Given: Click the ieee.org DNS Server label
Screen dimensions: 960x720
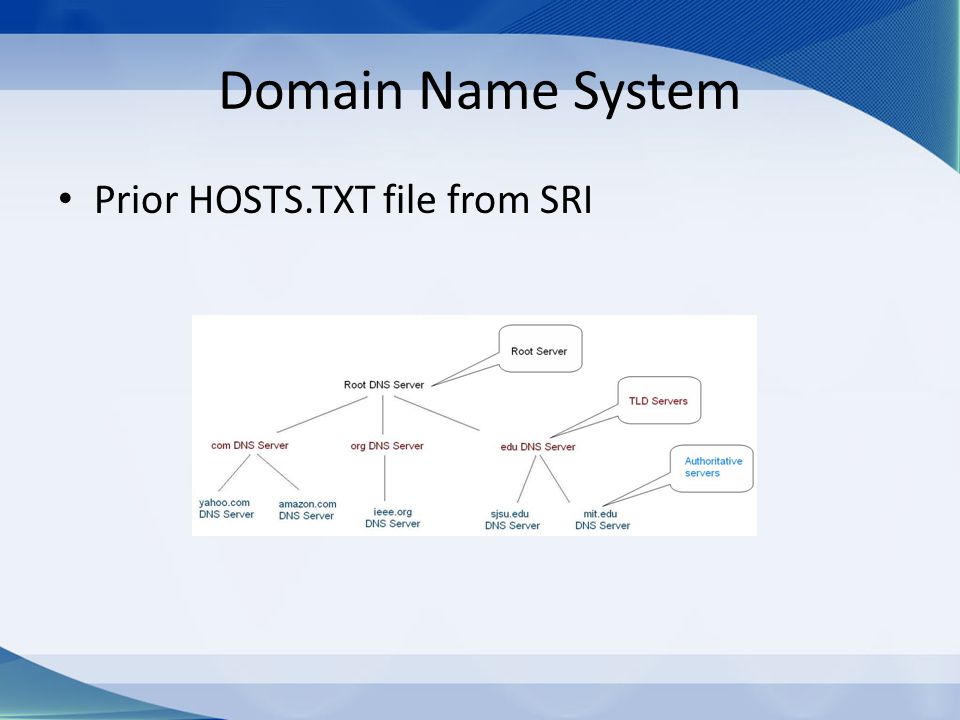Looking at the screenshot, I should (392, 517).
